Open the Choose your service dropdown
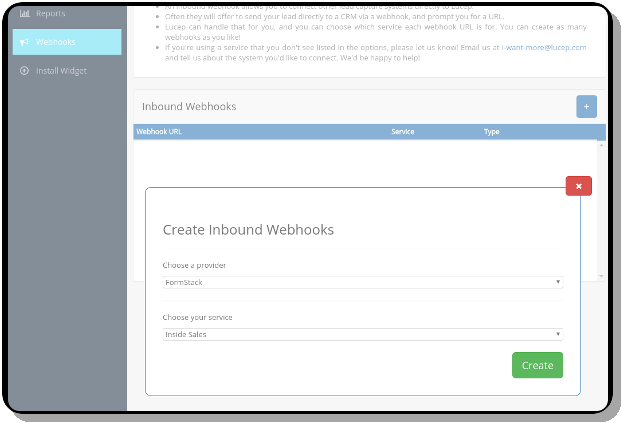The width and height of the screenshot is (622, 423). pyautogui.click(x=363, y=335)
